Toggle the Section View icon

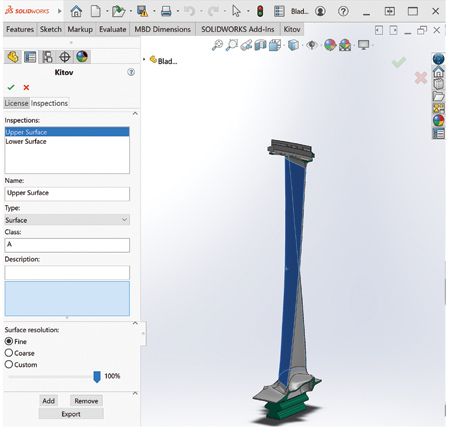pos(261,45)
